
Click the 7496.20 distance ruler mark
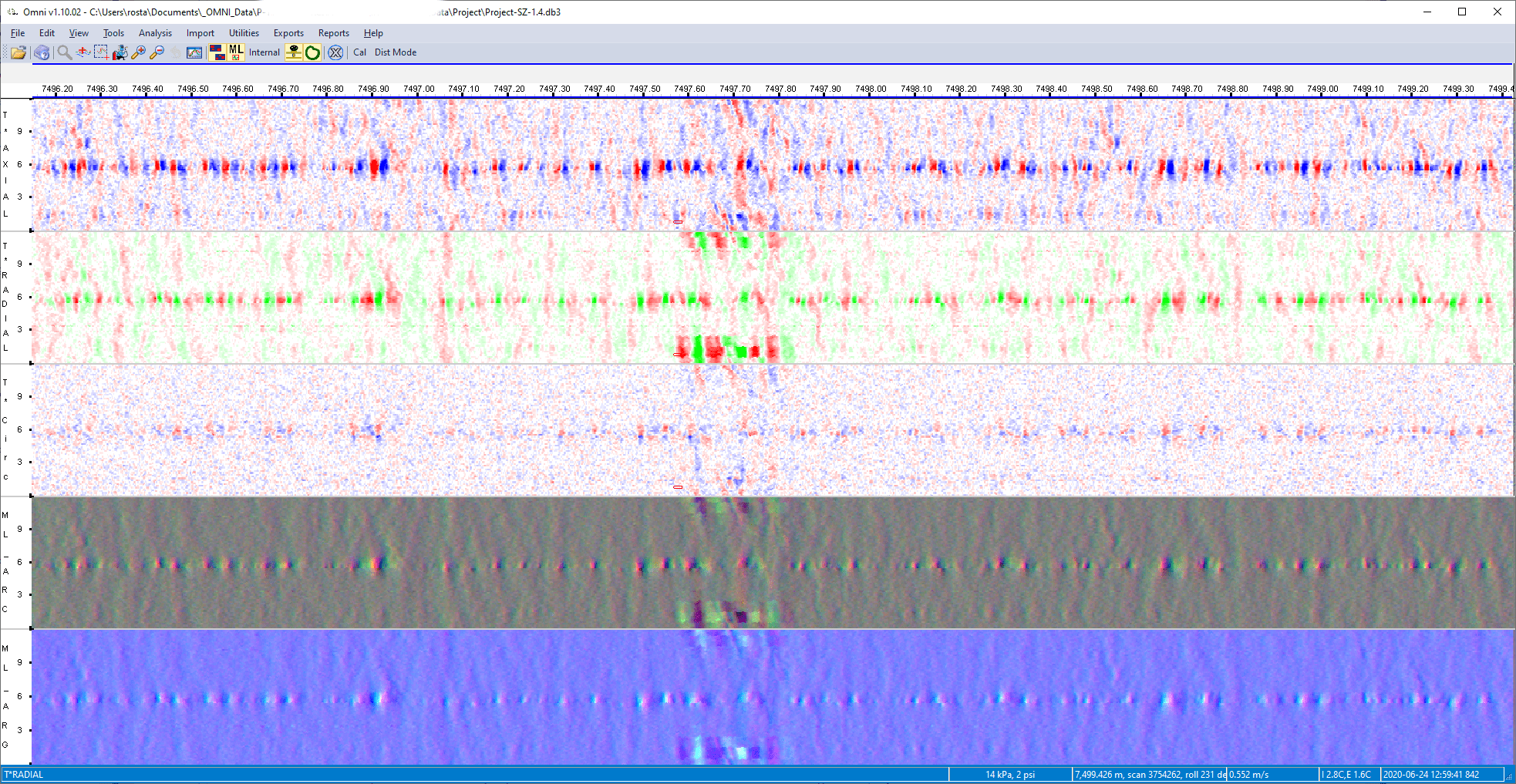[x=57, y=89]
